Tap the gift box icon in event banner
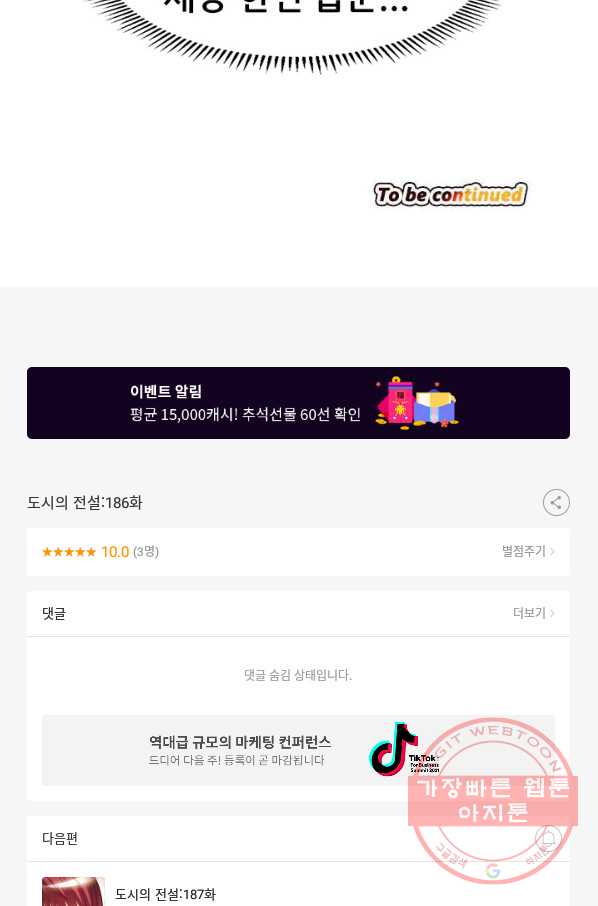The height and width of the screenshot is (906, 598). click(x=417, y=401)
